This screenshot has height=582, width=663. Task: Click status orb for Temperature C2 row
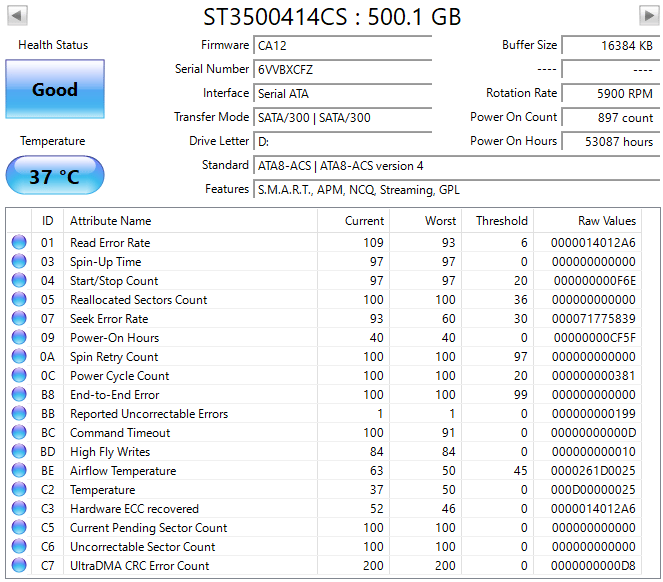click(19, 489)
